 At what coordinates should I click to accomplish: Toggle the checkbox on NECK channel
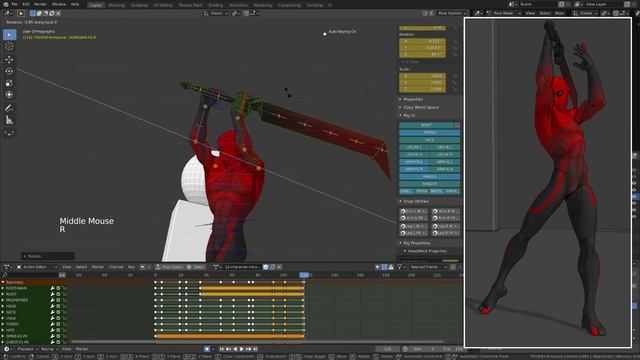point(58,312)
